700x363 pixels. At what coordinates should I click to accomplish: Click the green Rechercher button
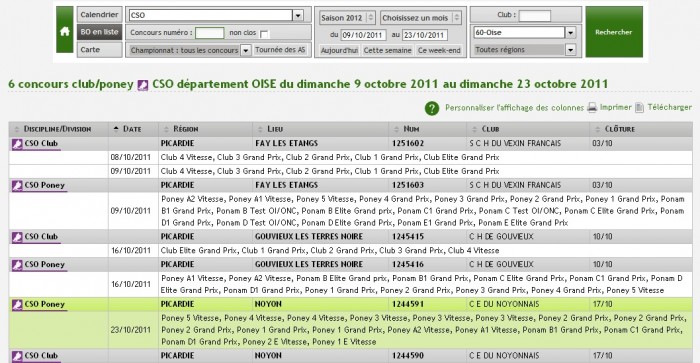614,32
